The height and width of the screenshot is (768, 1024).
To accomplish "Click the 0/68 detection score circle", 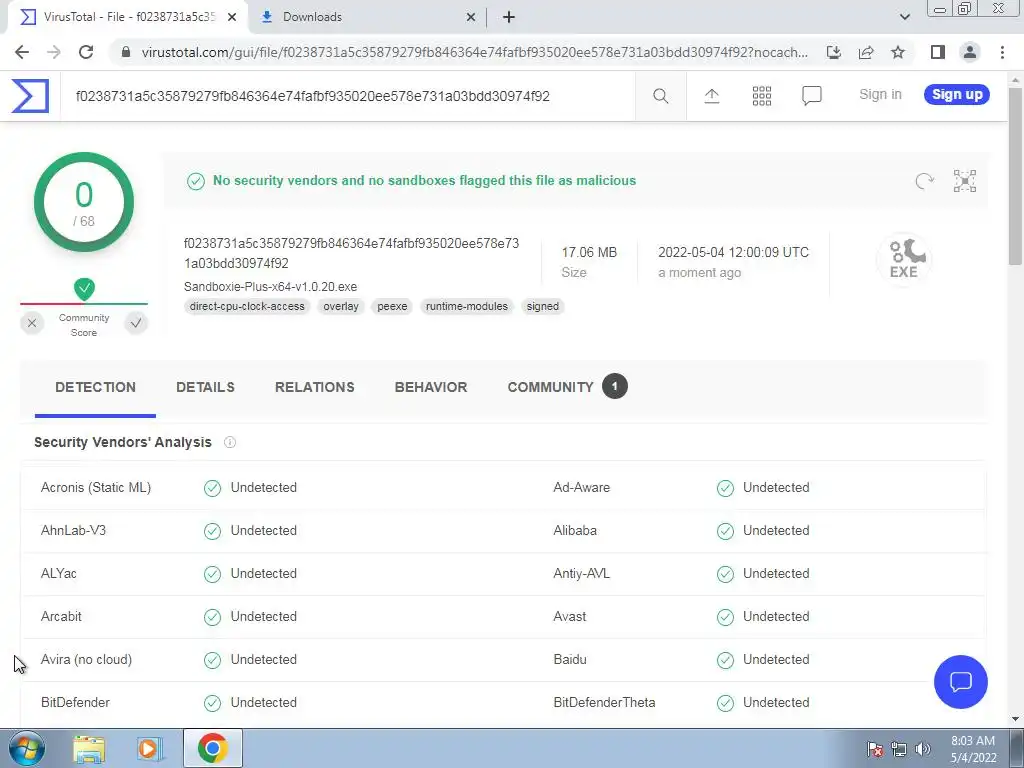I will coord(84,202).
